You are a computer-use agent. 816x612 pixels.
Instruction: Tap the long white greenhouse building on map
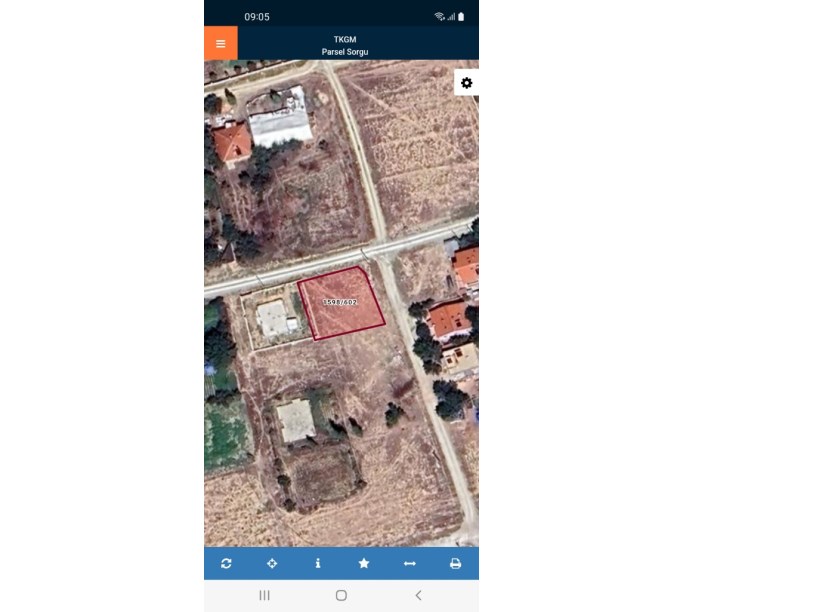280,127
